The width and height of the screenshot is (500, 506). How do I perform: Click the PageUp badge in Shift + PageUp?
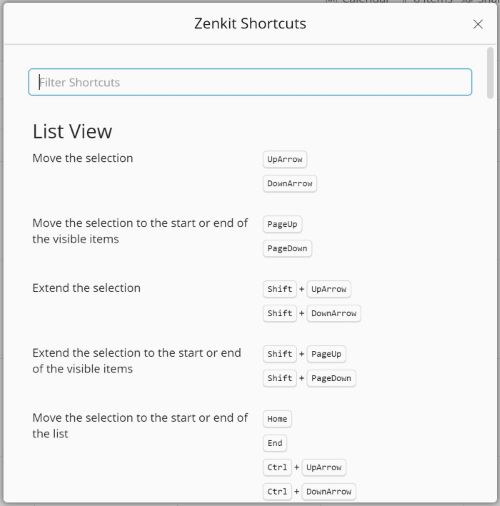point(326,354)
